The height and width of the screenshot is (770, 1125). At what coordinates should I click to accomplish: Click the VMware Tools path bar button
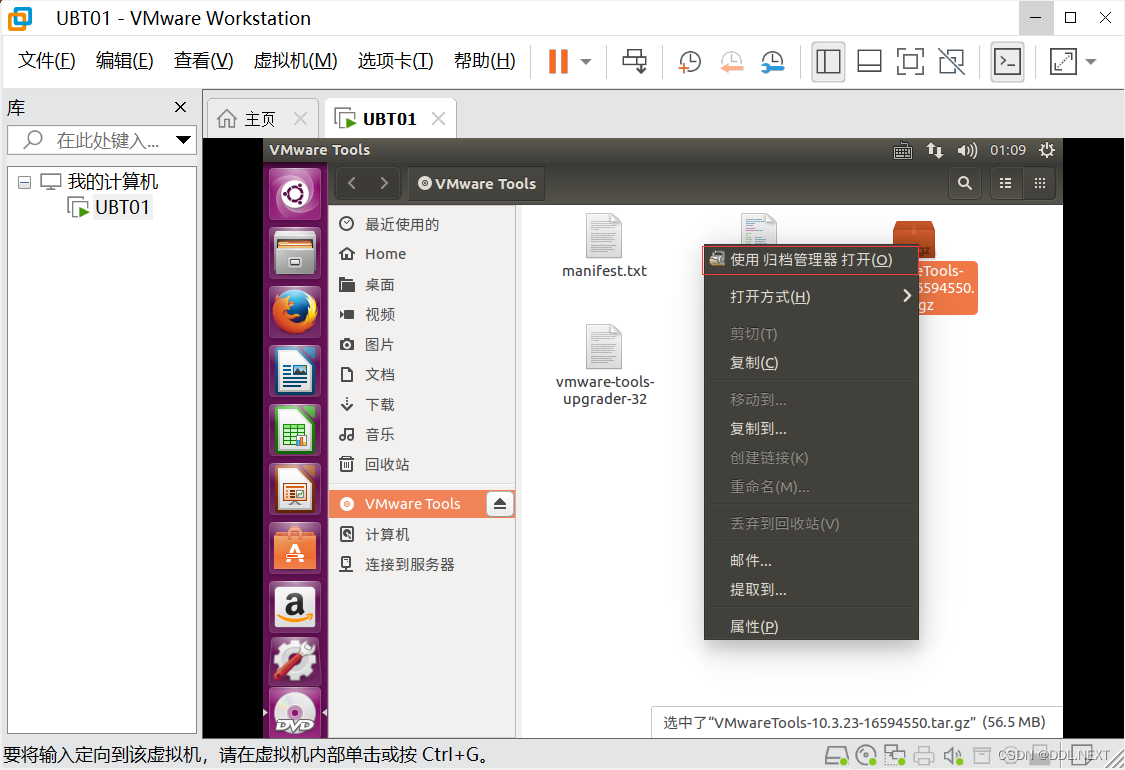[476, 183]
